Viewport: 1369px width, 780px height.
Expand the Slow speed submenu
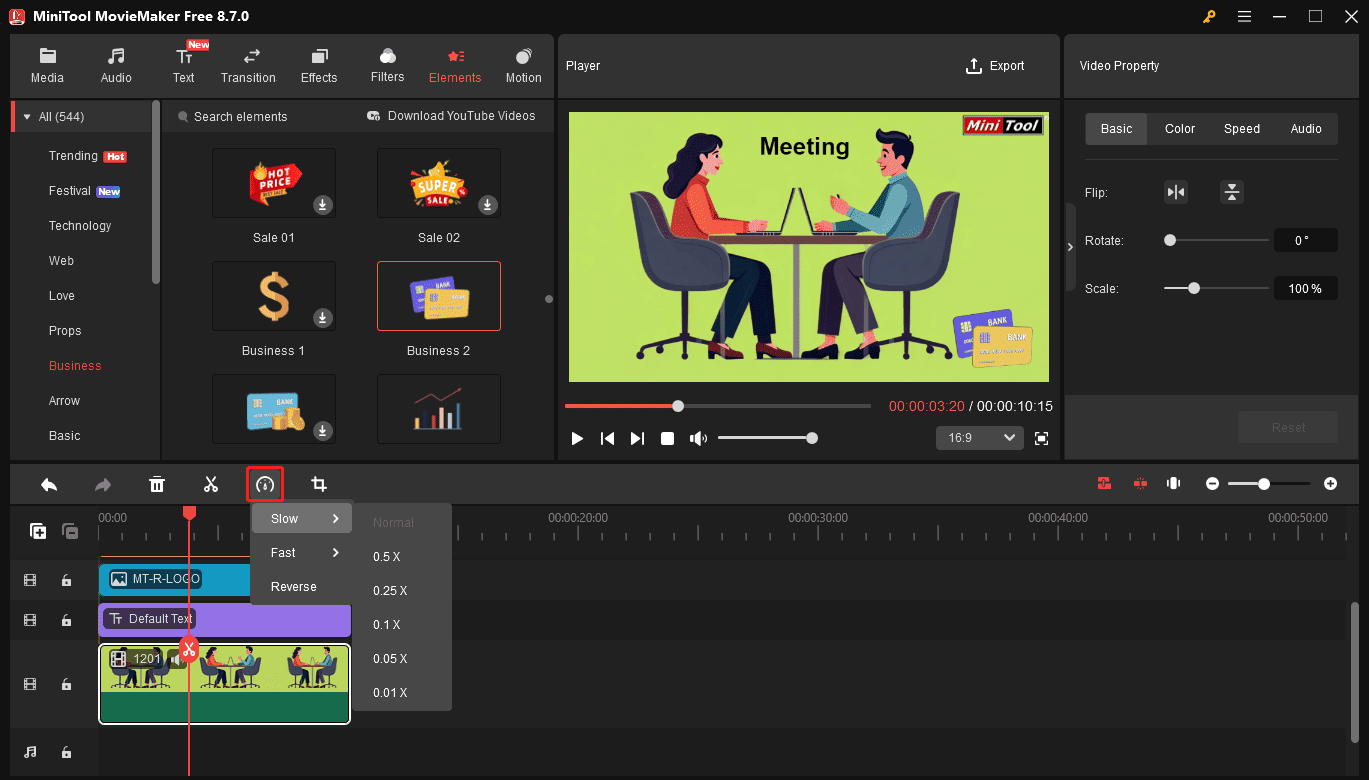point(302,519)
